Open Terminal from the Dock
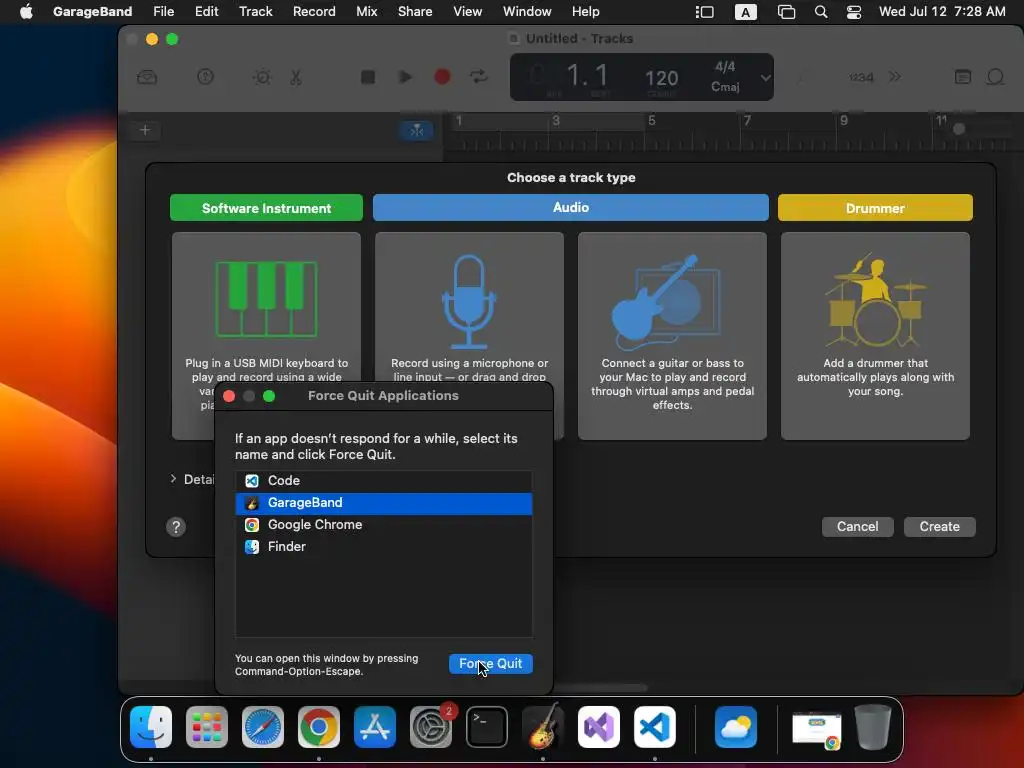This screenshot has height=768, width=1024. click(487, 727)
